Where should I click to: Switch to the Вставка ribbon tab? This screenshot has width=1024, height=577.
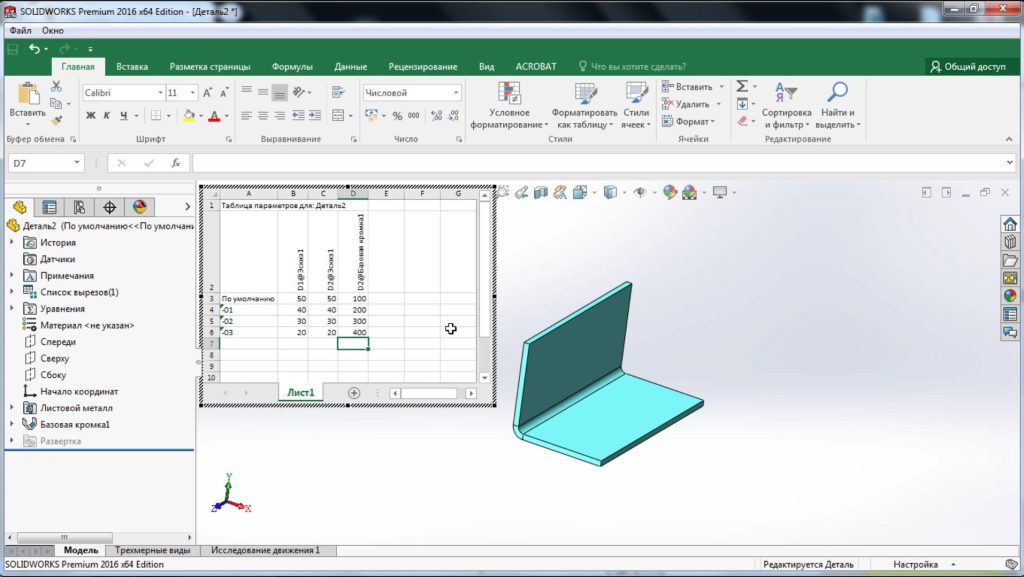[132, 67]
